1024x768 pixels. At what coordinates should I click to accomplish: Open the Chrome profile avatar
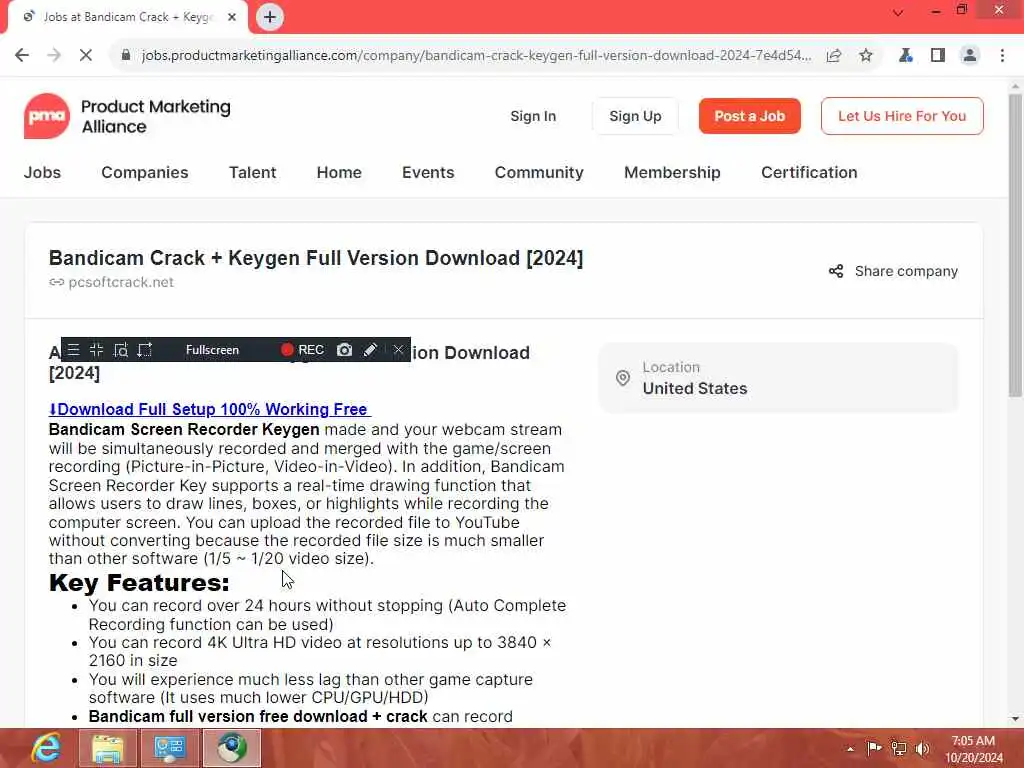[x=970, y=56]
